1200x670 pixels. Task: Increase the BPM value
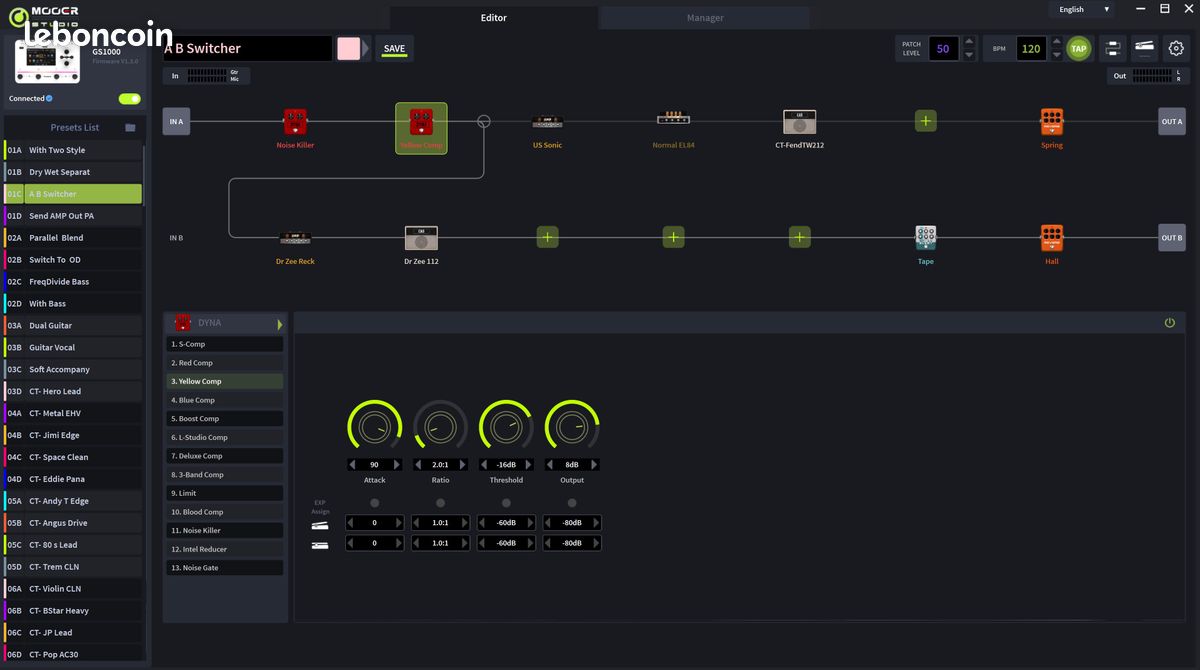coord(1055,42)
